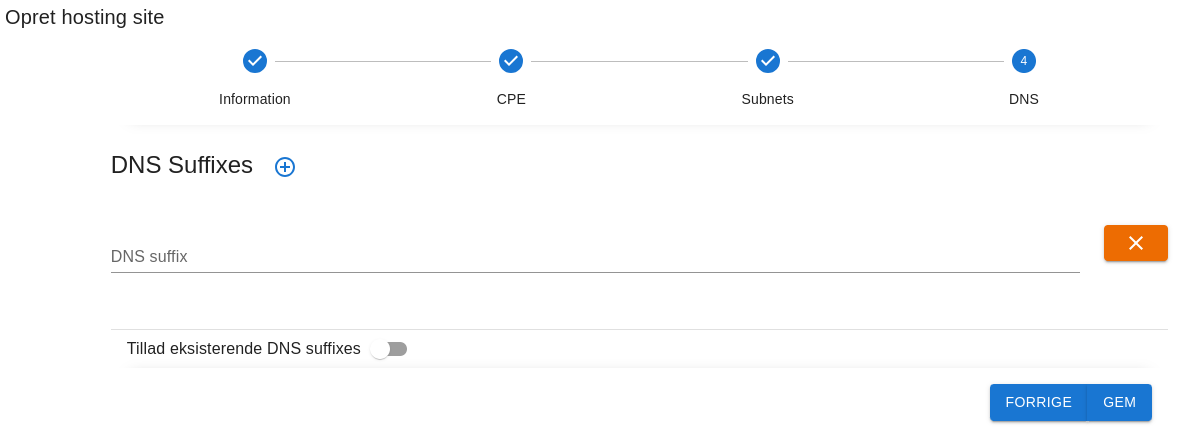This screenshot has height=433, width=1178.
Task: Click the DNS step number 4 circle
Action: coord(1024,61)
